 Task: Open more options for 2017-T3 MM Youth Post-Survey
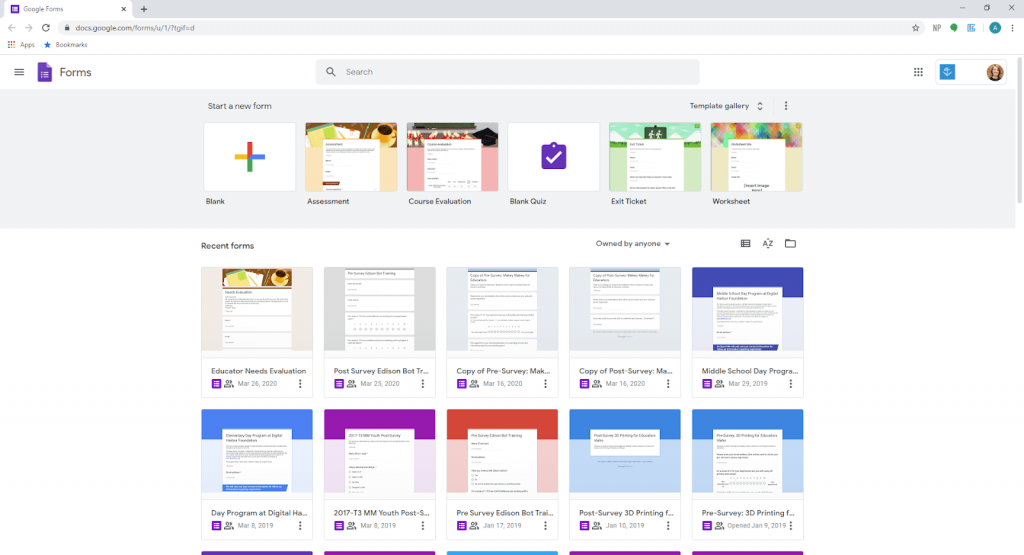coord(423,526)
